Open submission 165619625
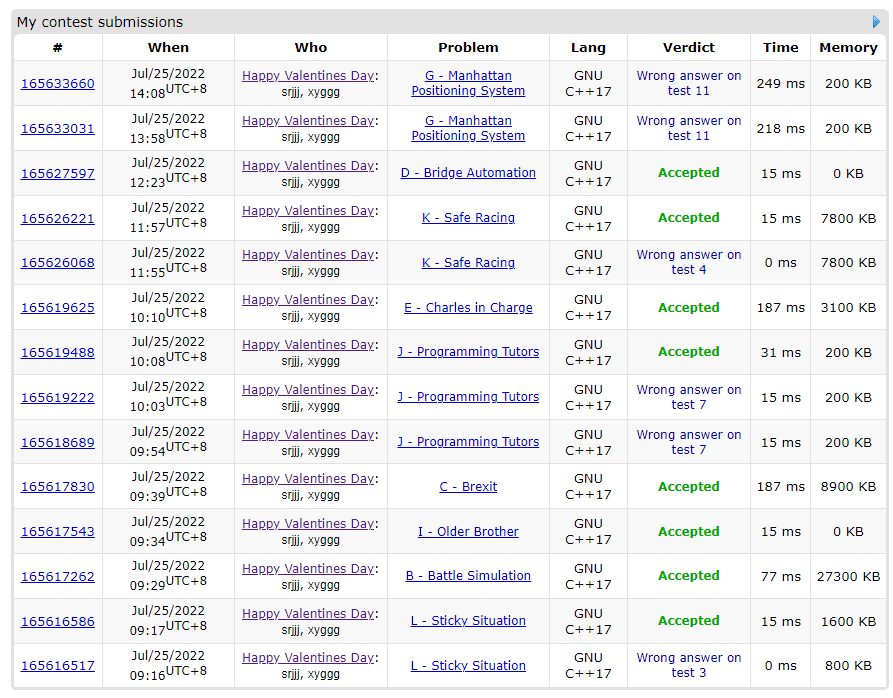Image resolution: width=893 pixels, height=698 pixels. [58, 308]
